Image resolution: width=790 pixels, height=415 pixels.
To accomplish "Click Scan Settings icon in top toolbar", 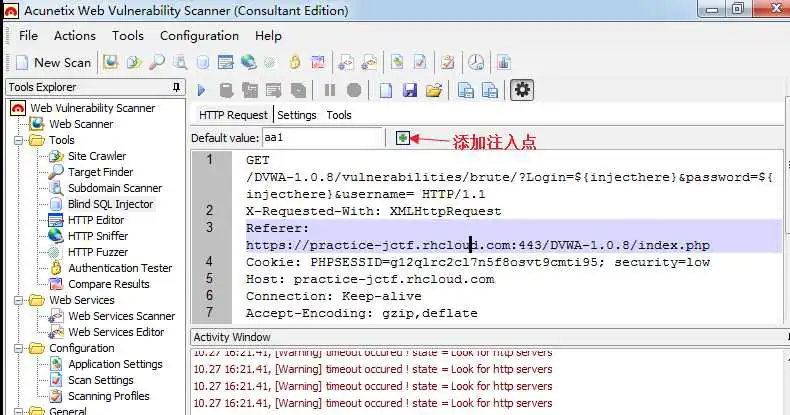I will point(420,62).
